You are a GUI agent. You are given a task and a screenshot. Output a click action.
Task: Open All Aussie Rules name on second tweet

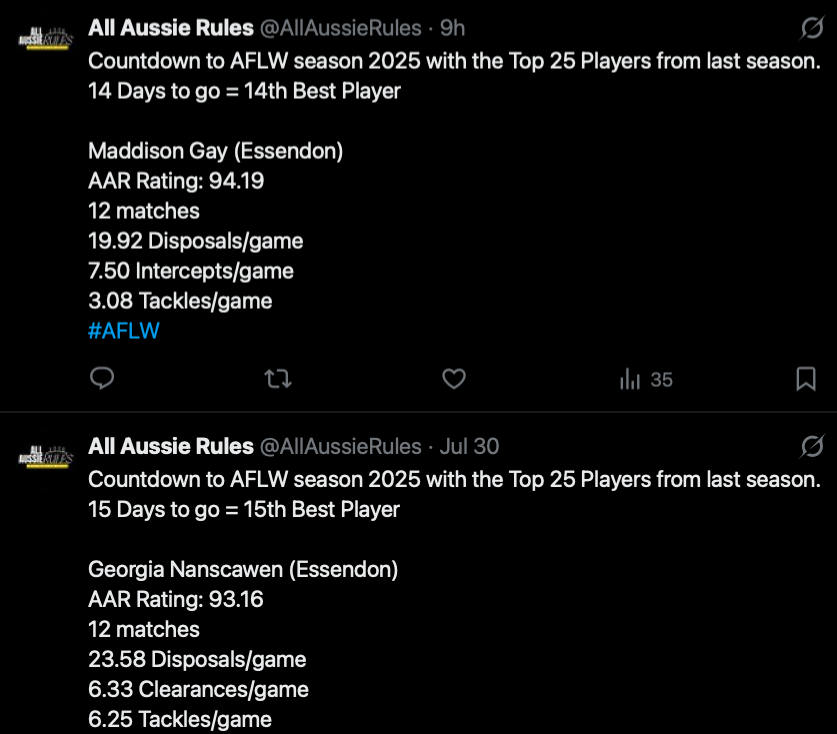tap(171, 446)
